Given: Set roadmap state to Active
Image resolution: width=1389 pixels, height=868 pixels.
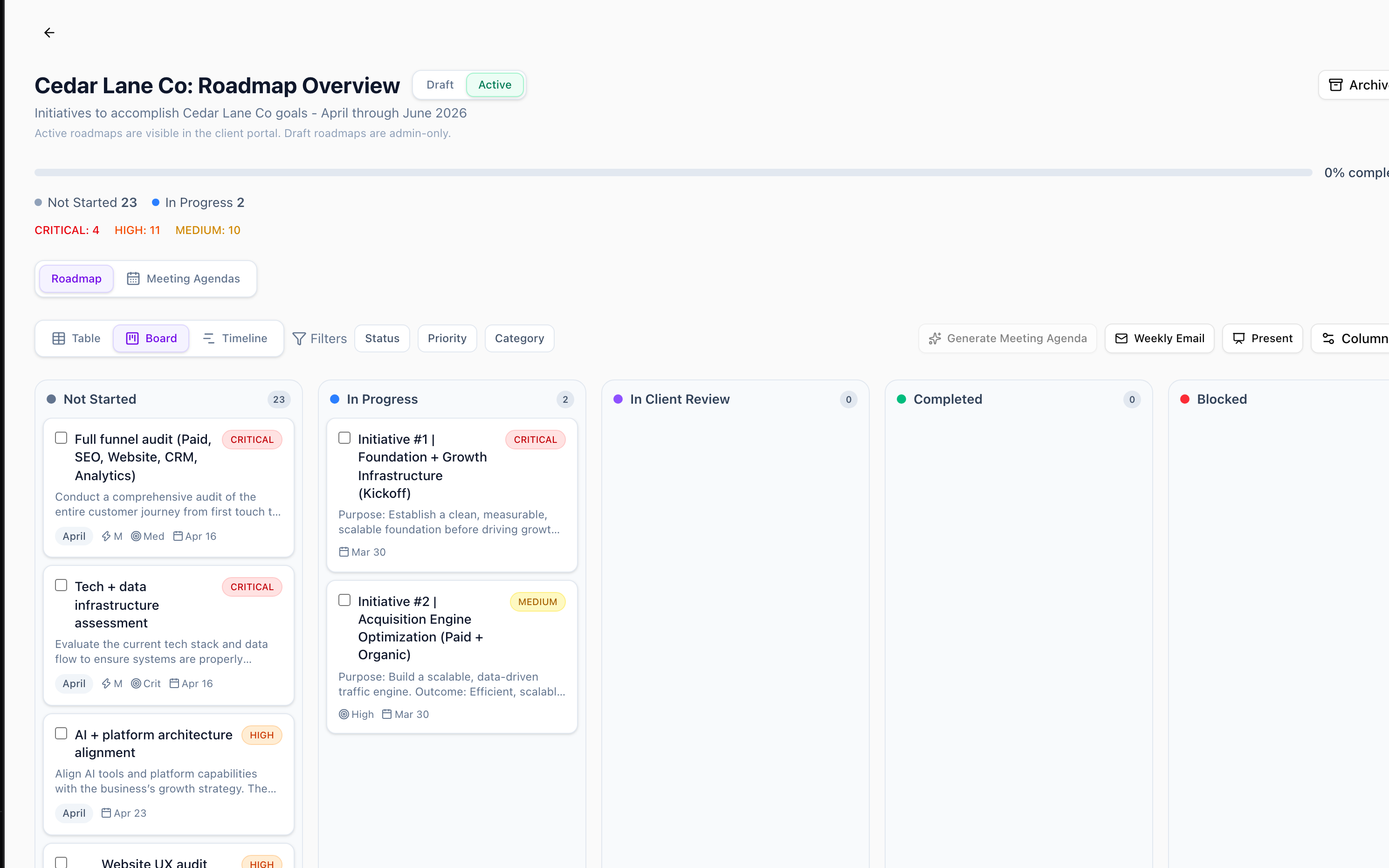Looking at the screenshot, I should (495, 85).
